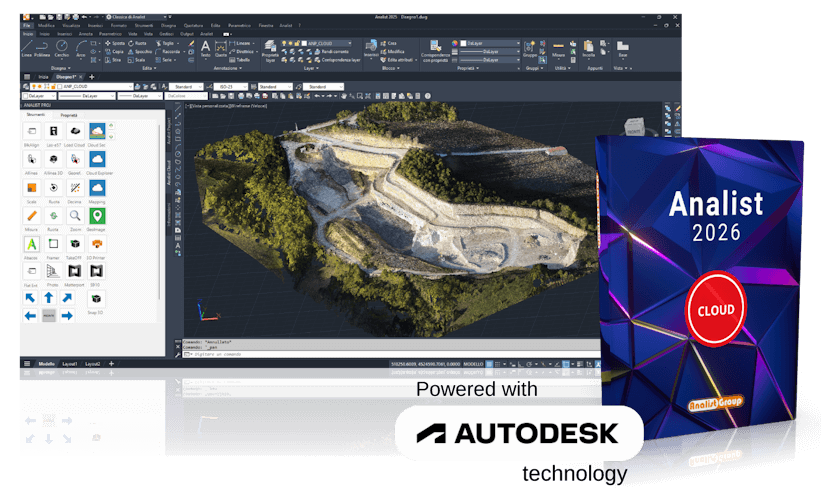Image resolution: width=821 pixels, height=500 pixels.
Task: Click the Testo text tool
Action: pos(206,48)
